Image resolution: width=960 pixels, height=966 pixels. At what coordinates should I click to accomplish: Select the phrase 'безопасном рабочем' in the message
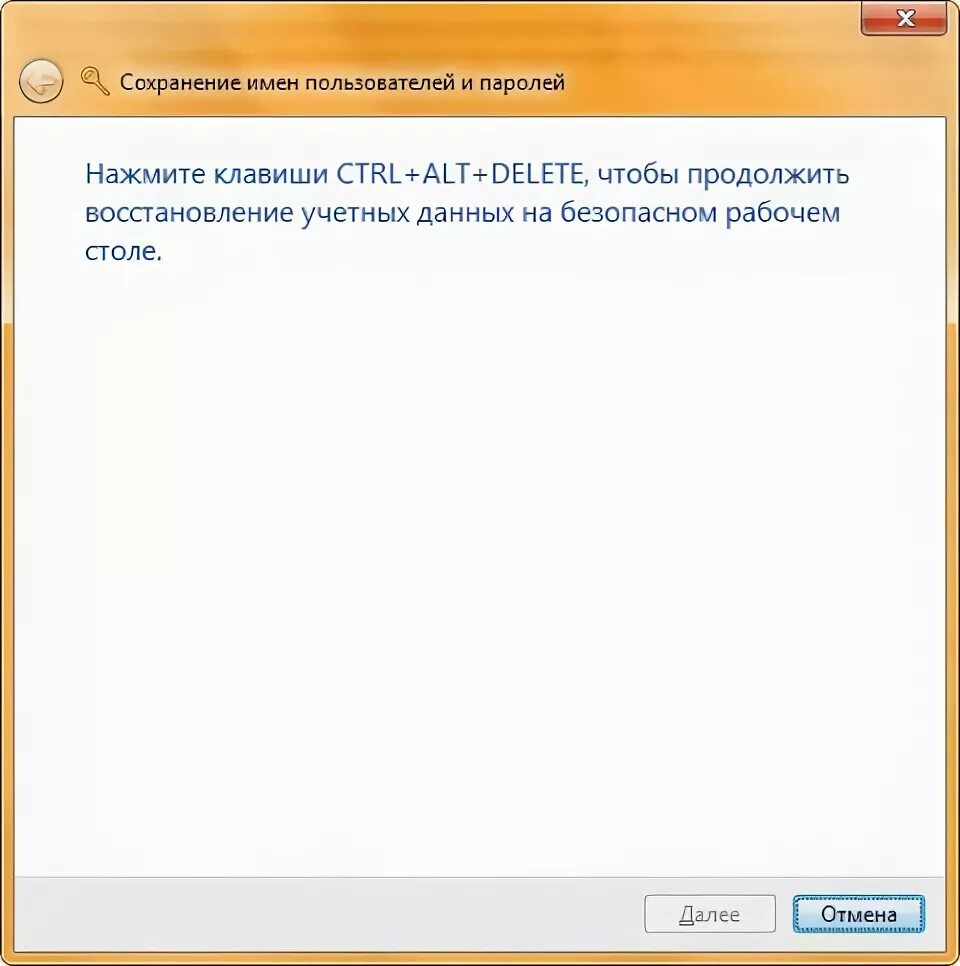pos(700,213)
